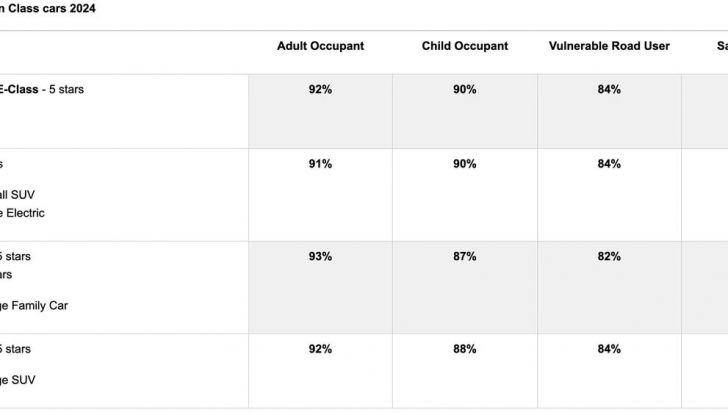Click the 'Family Car' category text
This screenshot has height=415, width=728.
[60, 306]
